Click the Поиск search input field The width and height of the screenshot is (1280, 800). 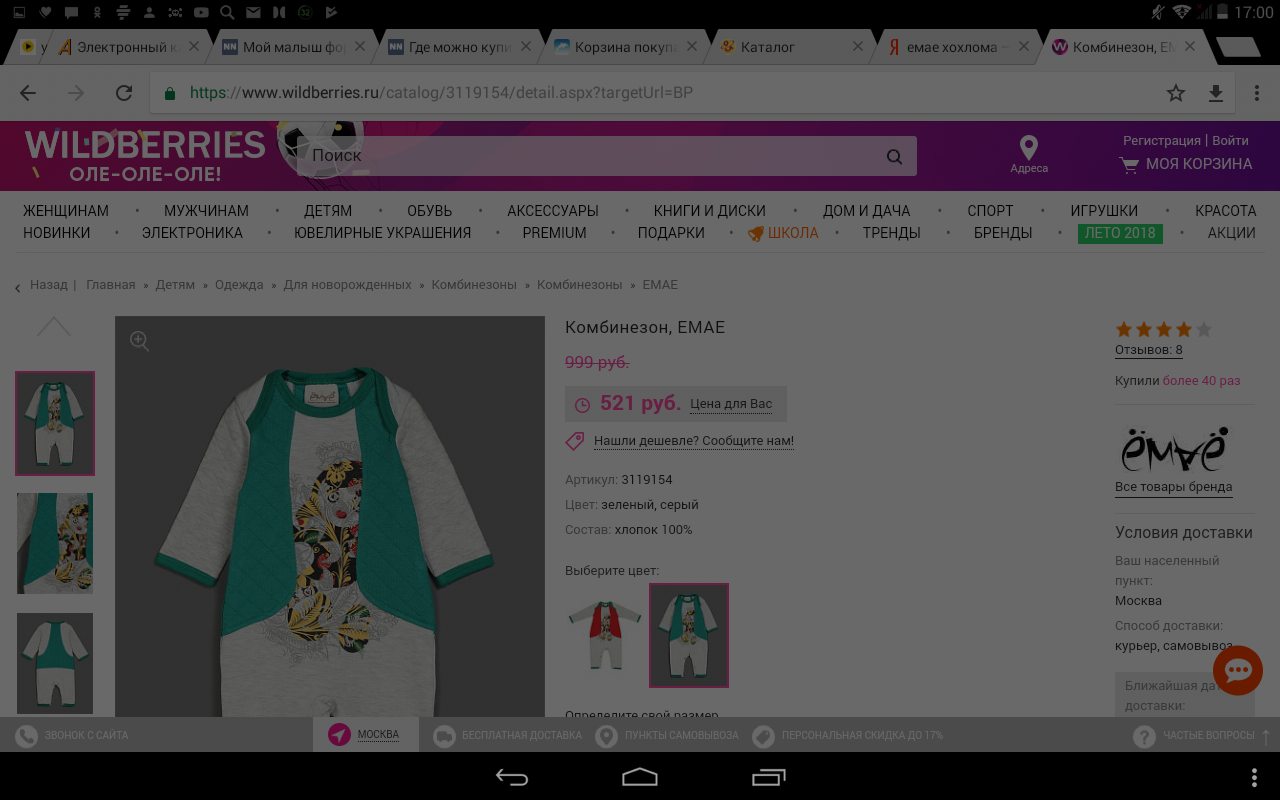pos(590,157)
